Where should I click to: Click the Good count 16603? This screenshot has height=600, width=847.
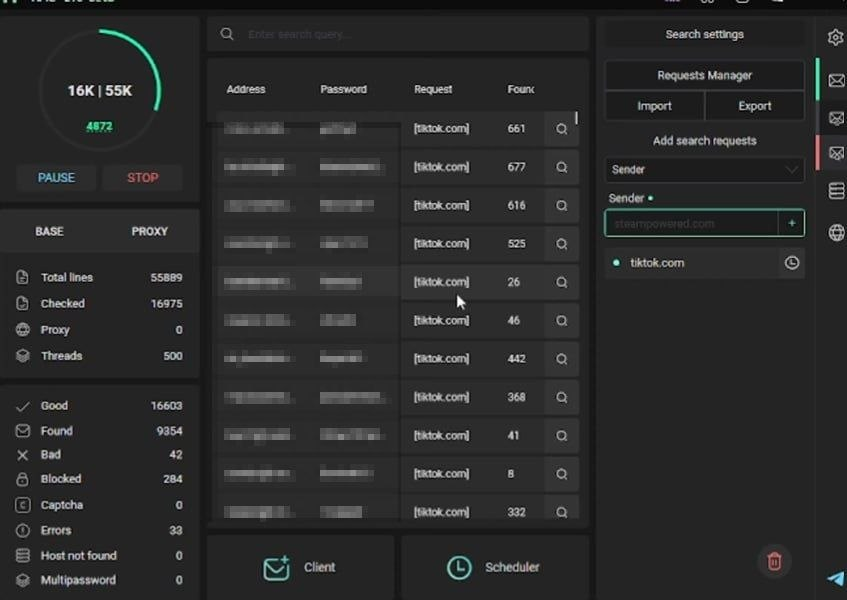coord(166,406)
